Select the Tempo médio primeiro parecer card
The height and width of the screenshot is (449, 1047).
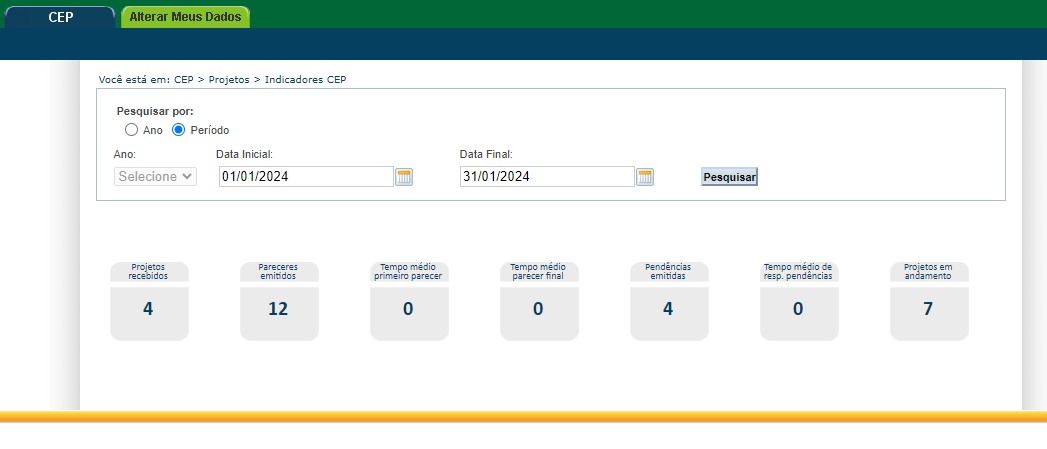[x=409, y=302]
